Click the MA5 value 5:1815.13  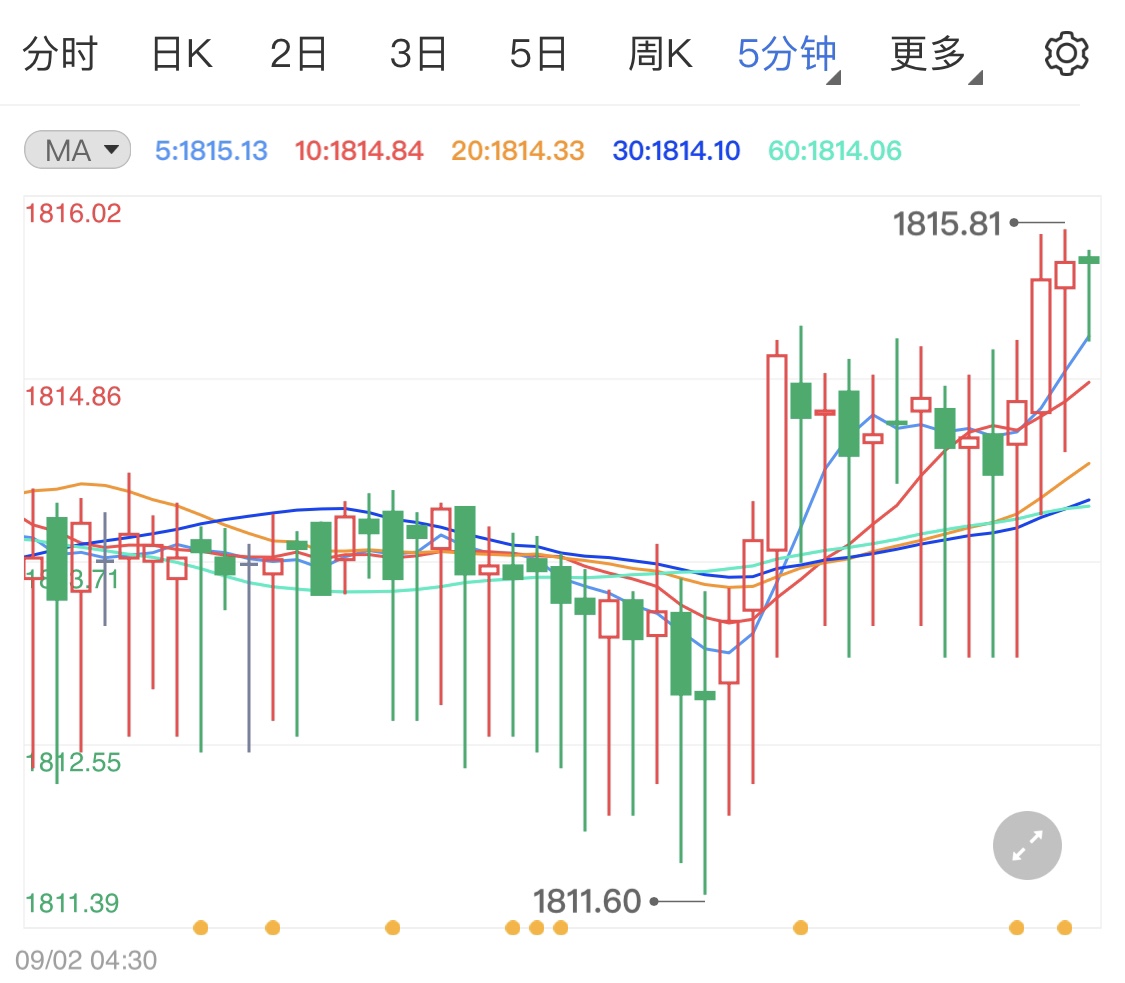211,151
